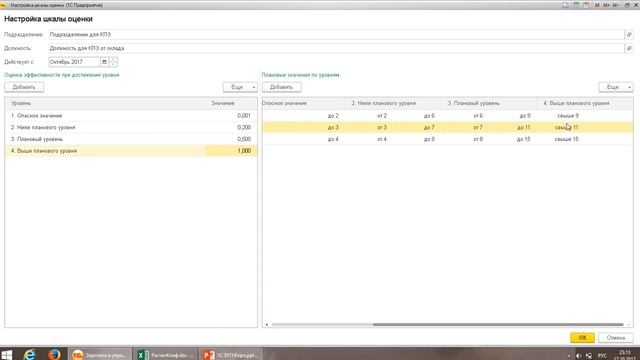This screenshot has width=640, height=360.
Task: Confirm with the OK button
Action: [x=582, y=338]
